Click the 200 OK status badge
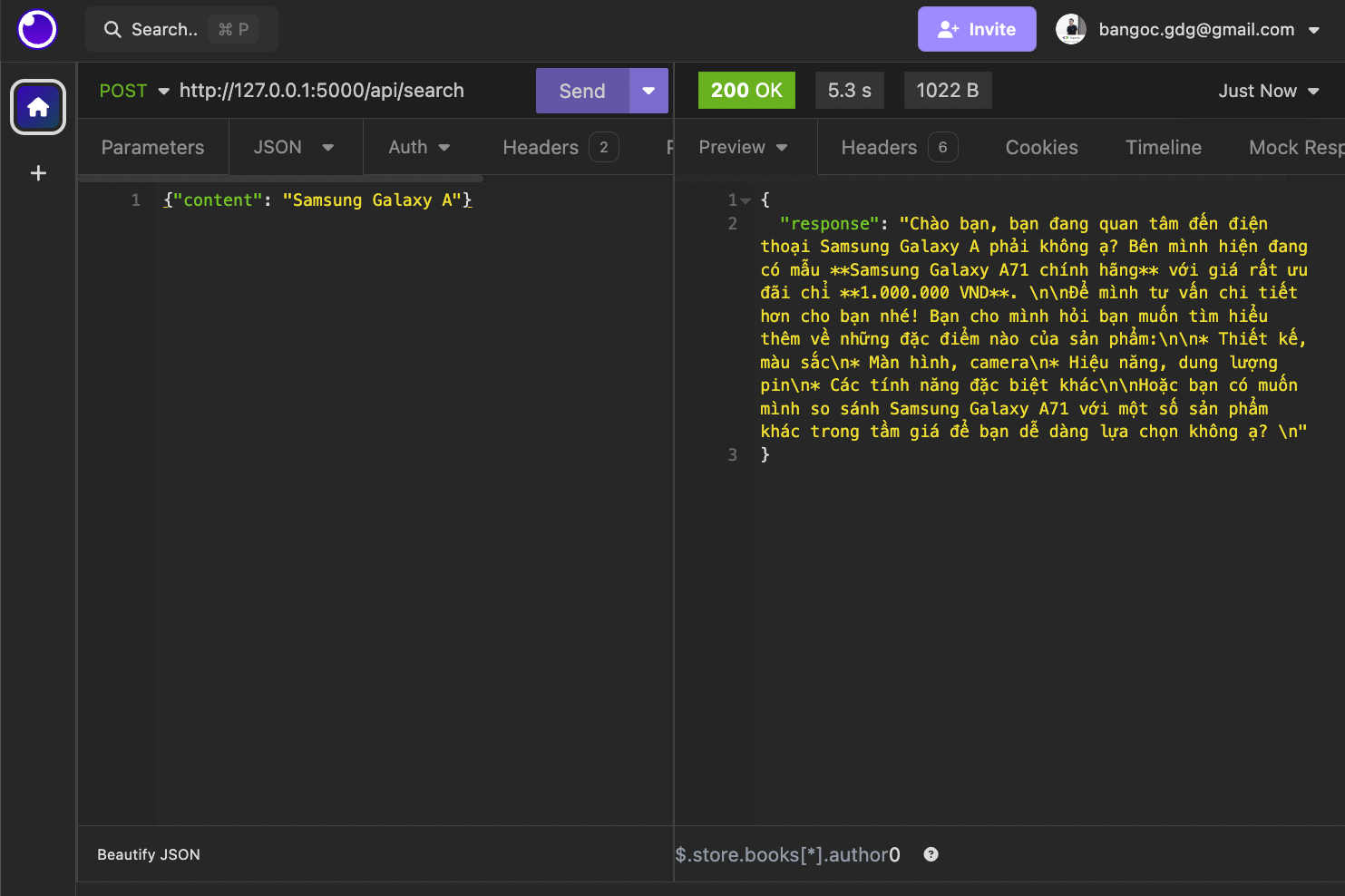Image resolution: width=1345 pixels, height=896 pixels. pos(746,91)
